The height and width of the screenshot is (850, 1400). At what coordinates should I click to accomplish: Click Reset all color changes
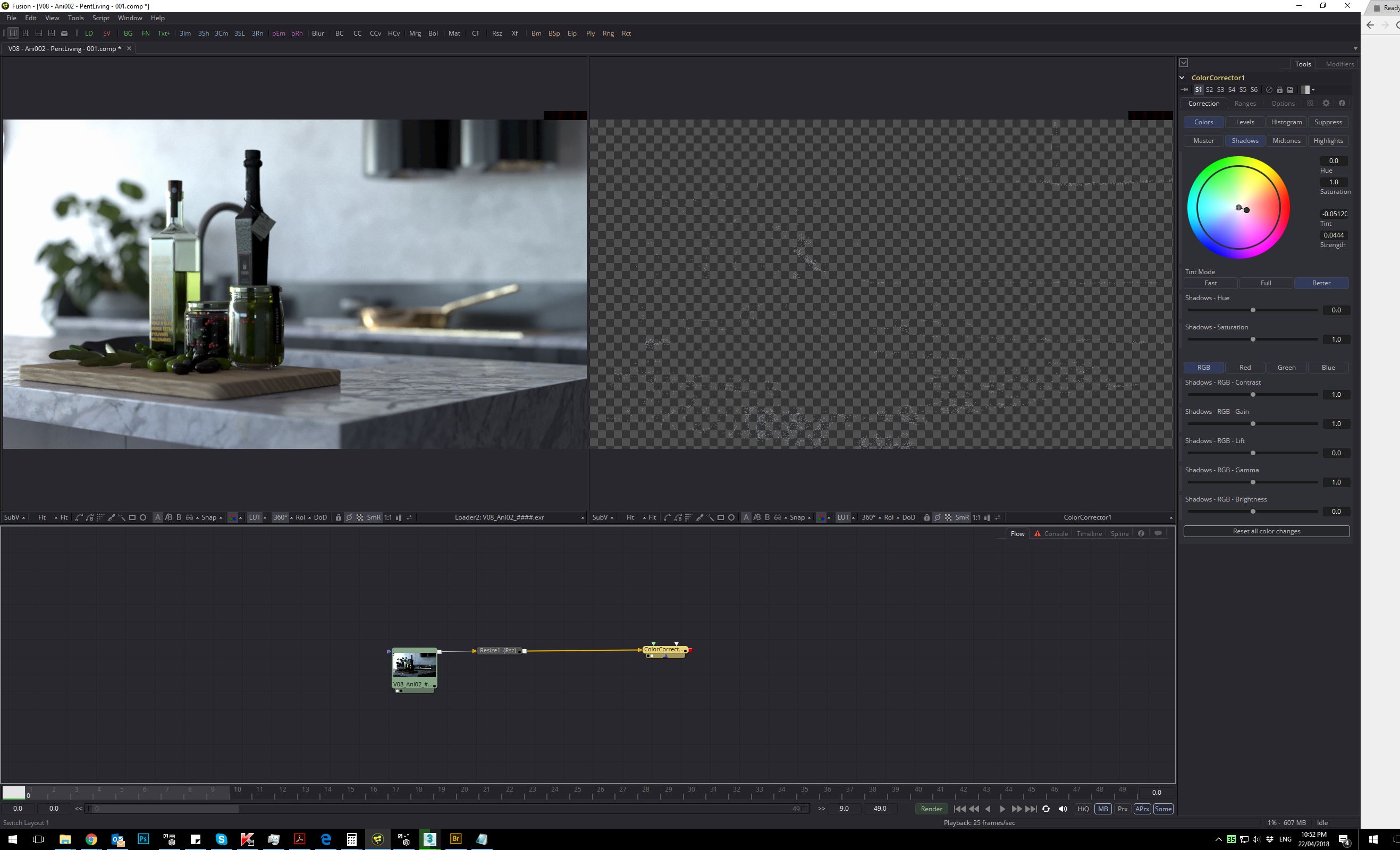coord(1266,531)
